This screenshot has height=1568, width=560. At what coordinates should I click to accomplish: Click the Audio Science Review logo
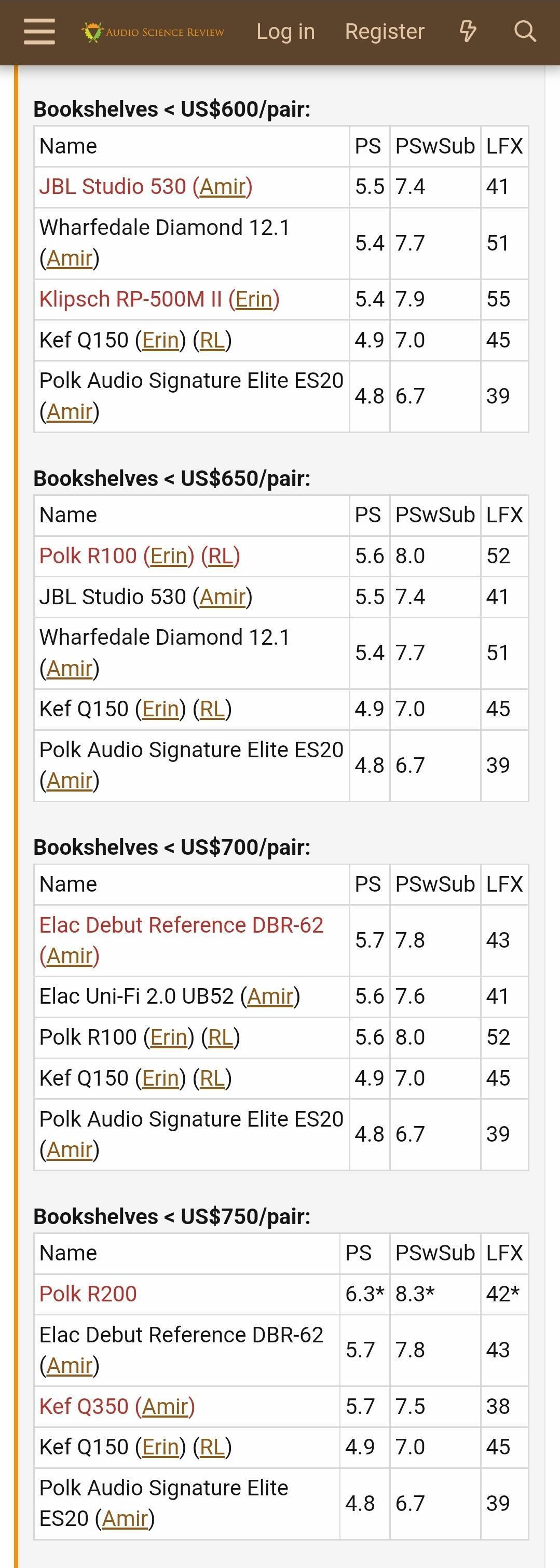[154, 32]
